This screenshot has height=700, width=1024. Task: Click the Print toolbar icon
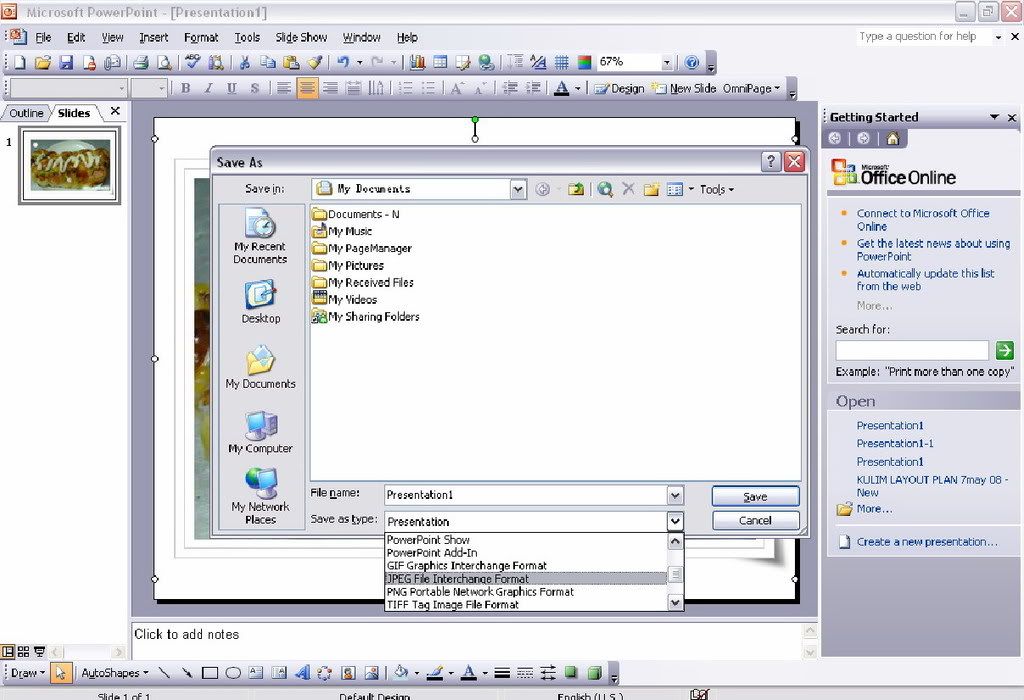click(141, 63)
